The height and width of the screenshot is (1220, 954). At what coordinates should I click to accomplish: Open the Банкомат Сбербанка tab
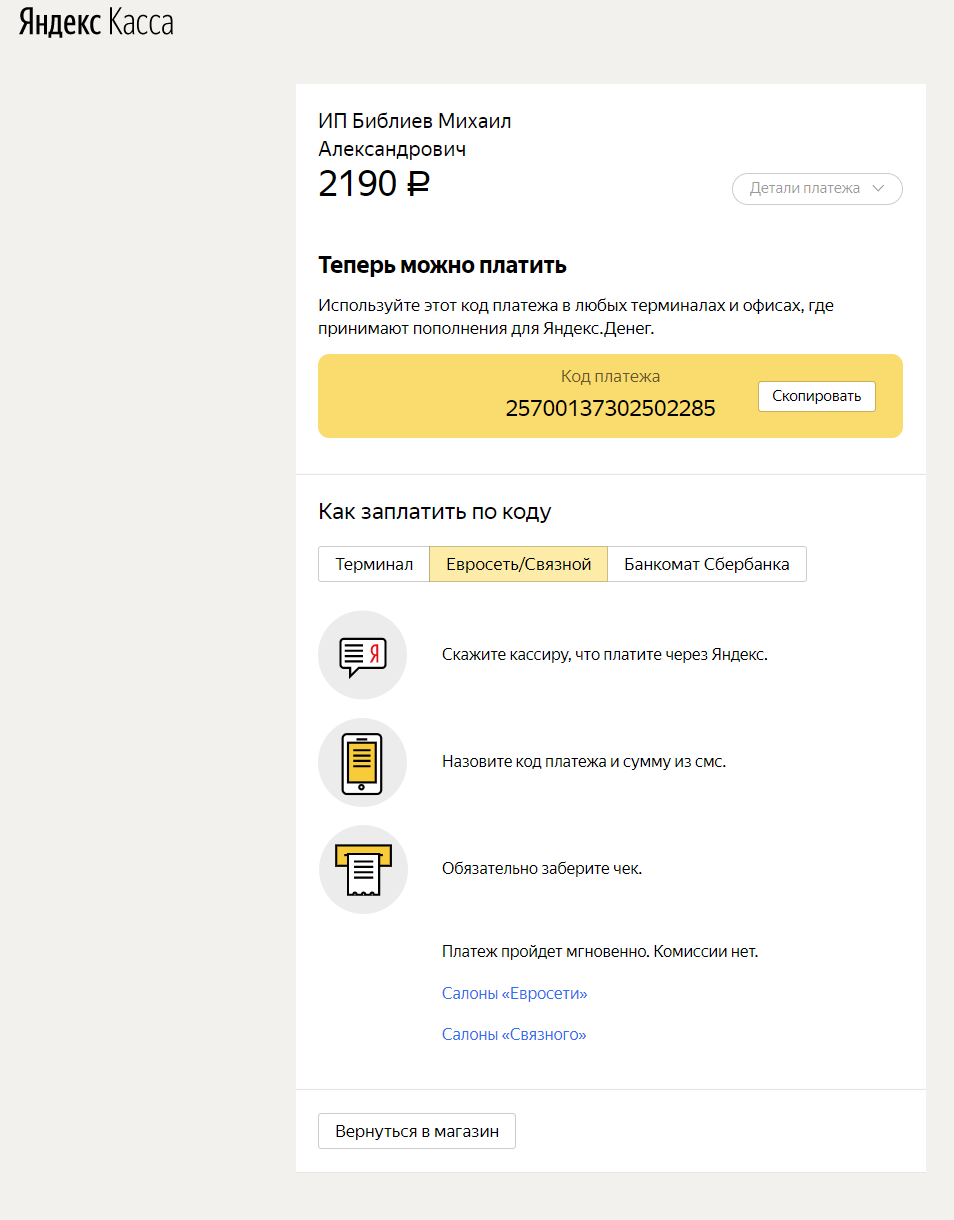pyautogui.click(x=707, y=564)
